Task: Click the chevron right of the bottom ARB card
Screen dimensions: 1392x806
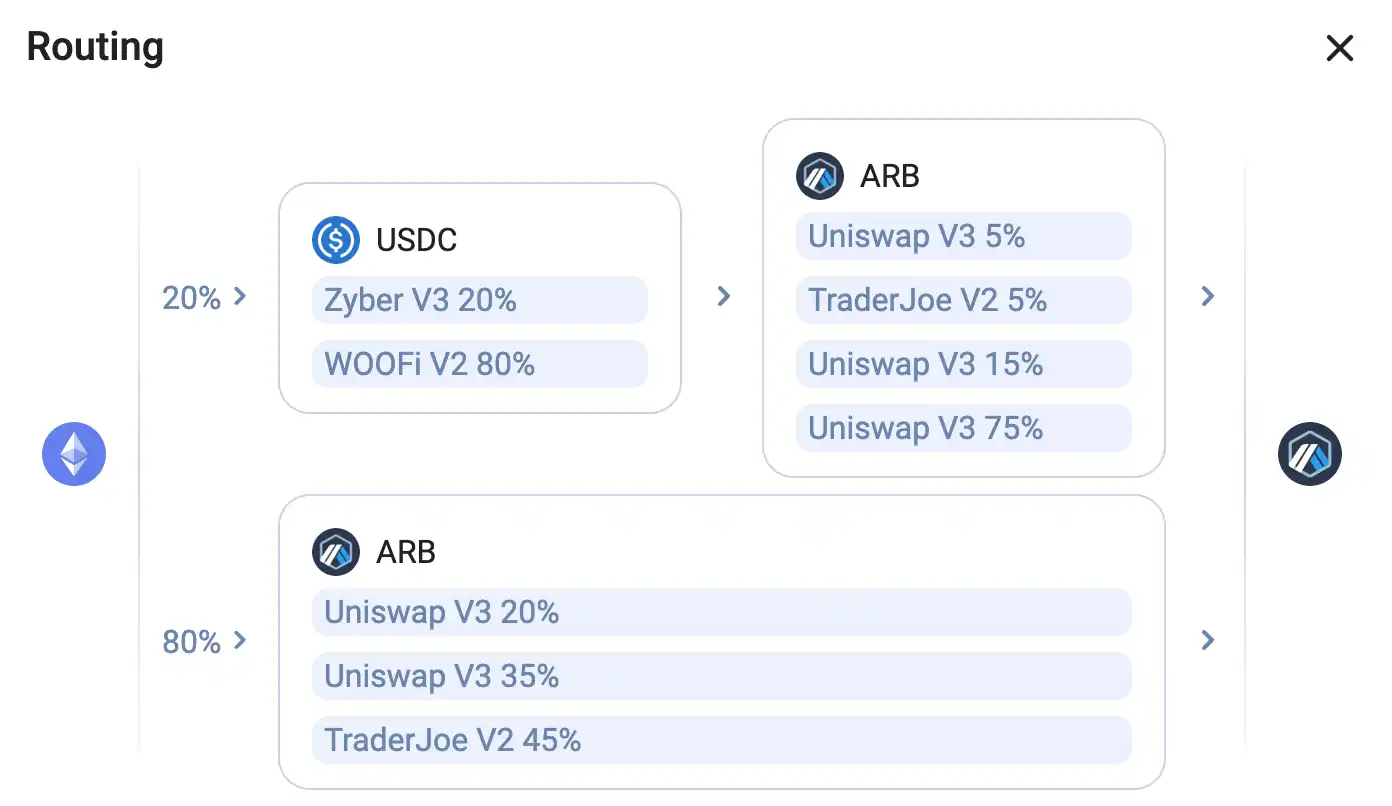Action: pyautogui.click(x=1208, y=640)
